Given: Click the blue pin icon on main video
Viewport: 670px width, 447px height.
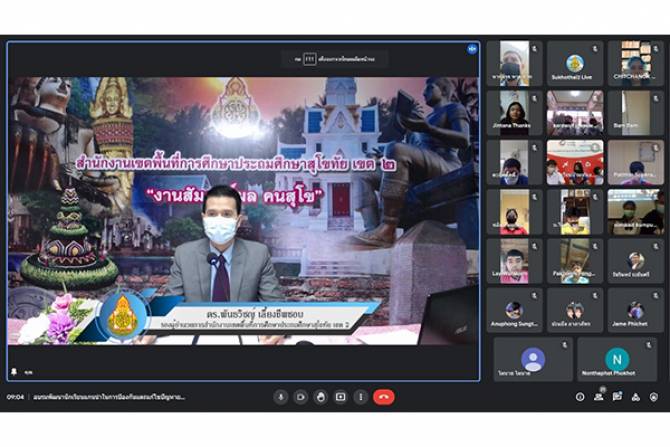Looking at the screenshot, I should click(472, 49).
